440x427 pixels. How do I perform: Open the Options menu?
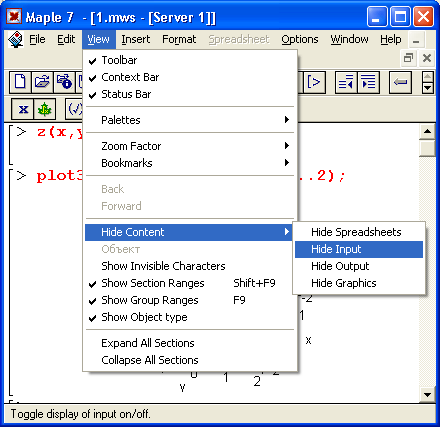pyautogui.click(x=300, y=39)
